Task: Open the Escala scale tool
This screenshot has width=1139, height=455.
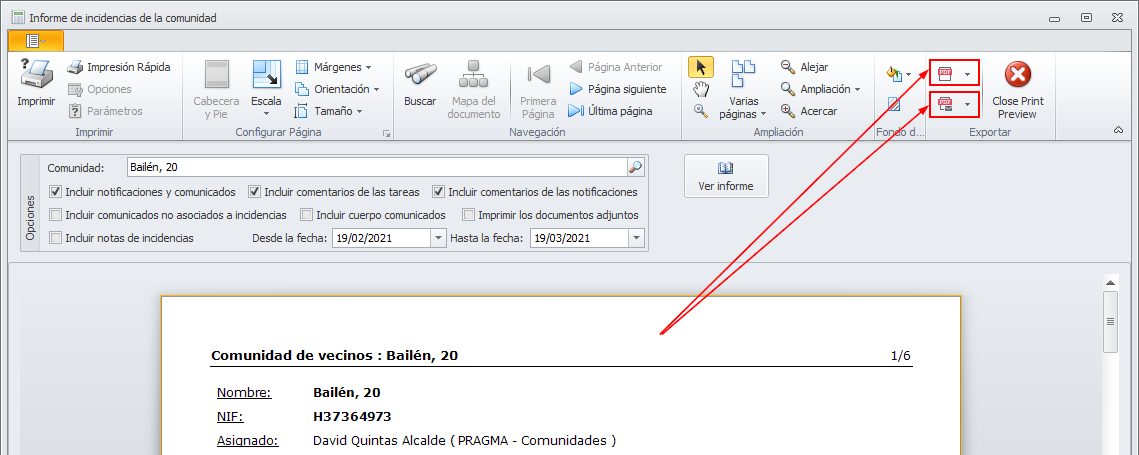Action: [x=266, y=89]
